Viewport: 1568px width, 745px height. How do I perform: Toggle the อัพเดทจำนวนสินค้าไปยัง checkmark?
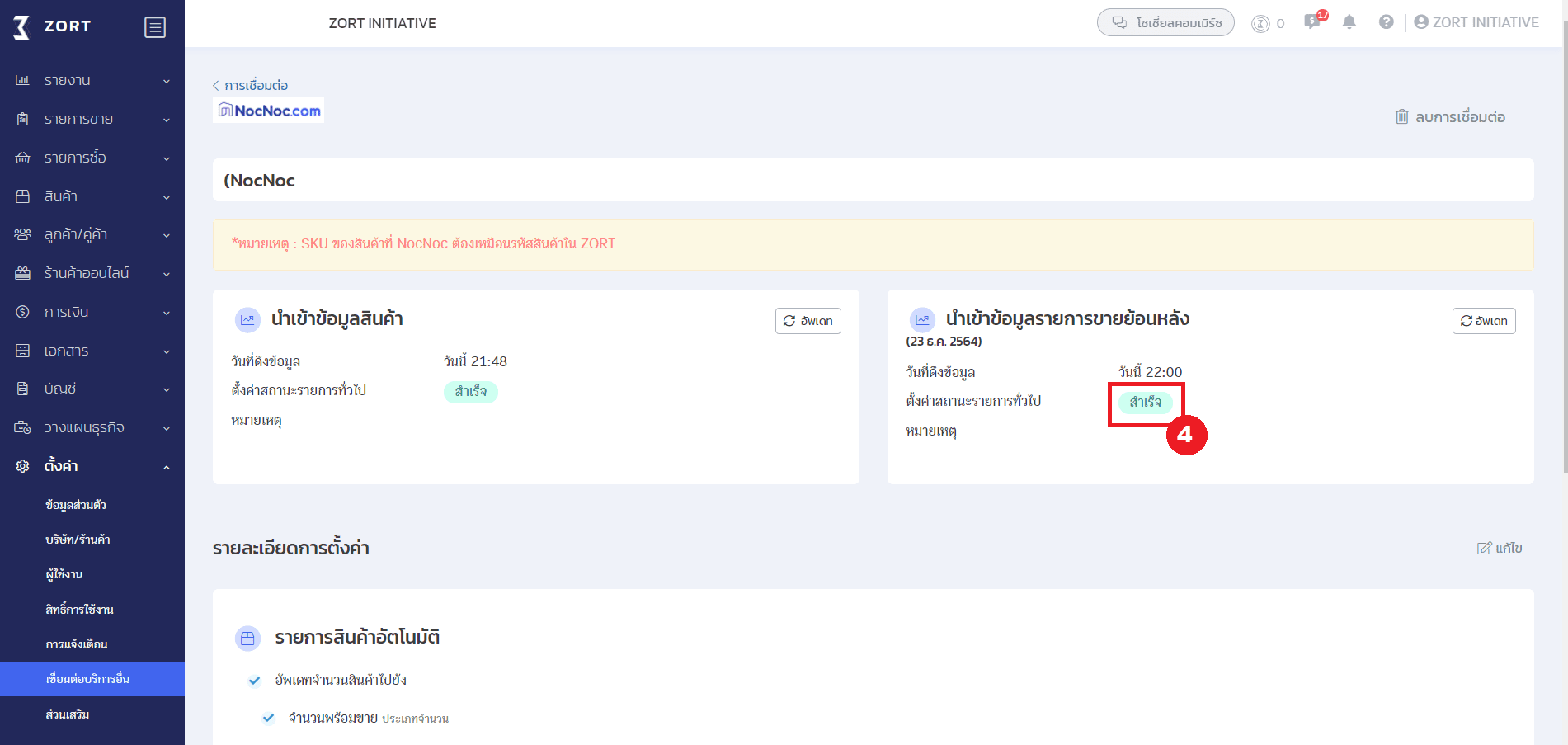tap(255, 681)
